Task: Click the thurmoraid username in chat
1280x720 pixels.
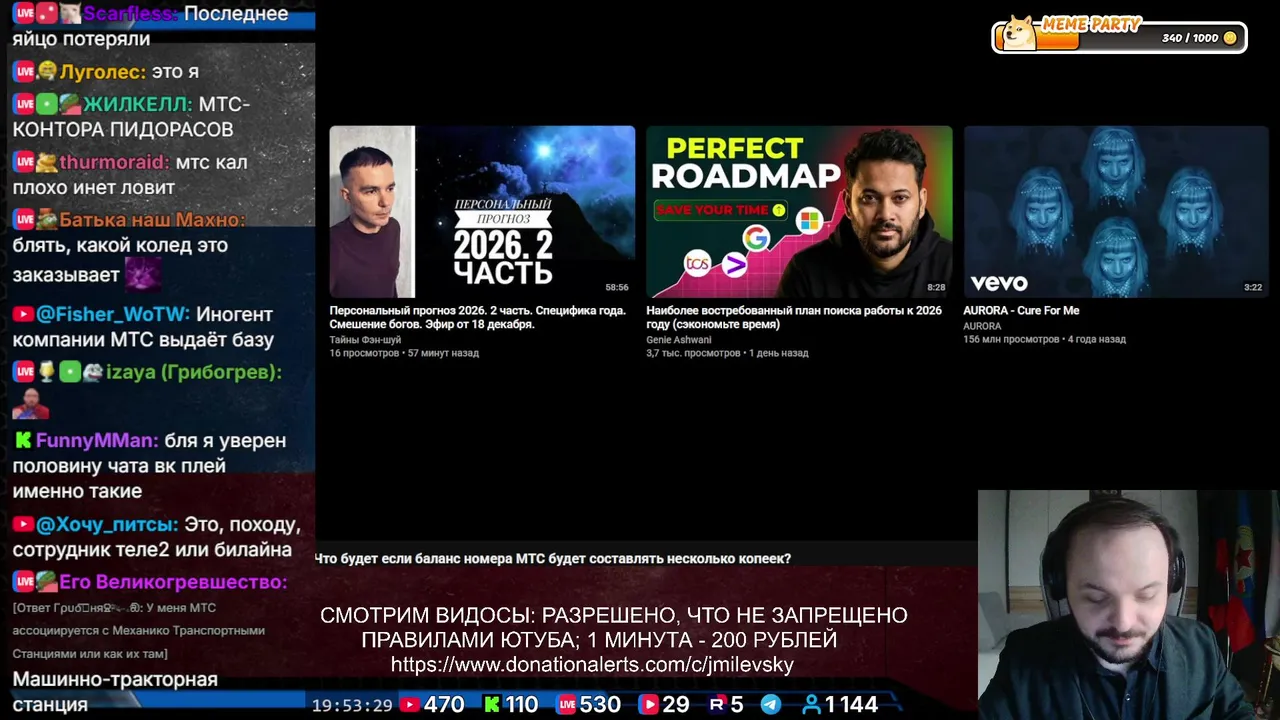Action: point(114,162)
